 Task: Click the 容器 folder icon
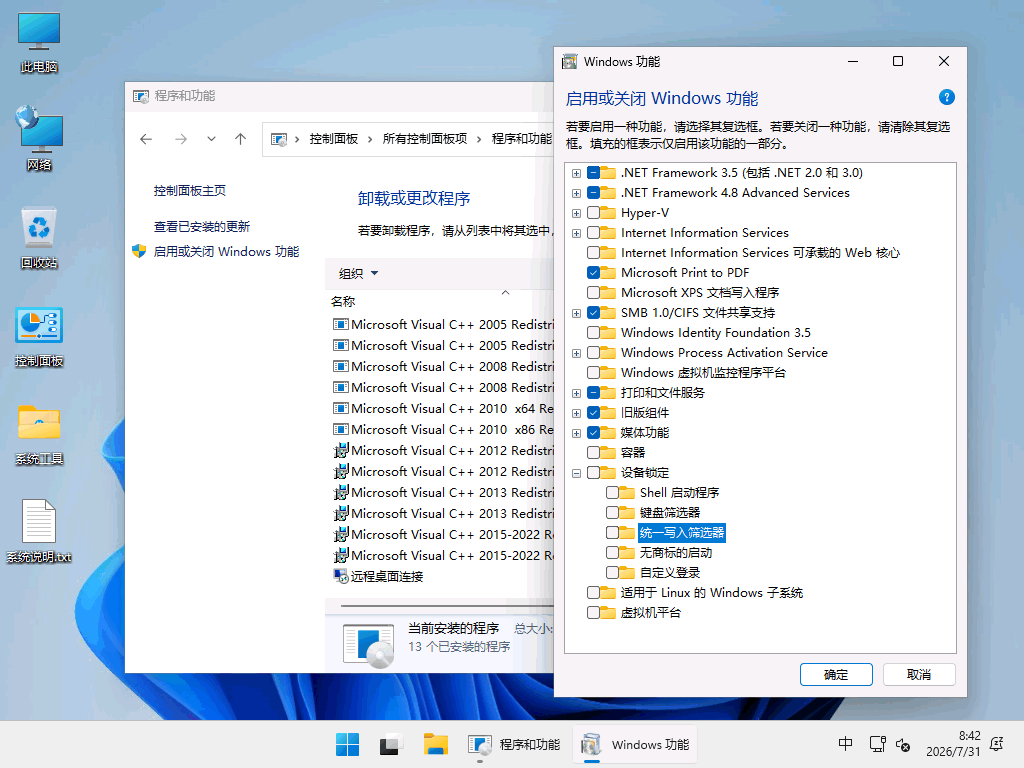click(x=608, y=453)
